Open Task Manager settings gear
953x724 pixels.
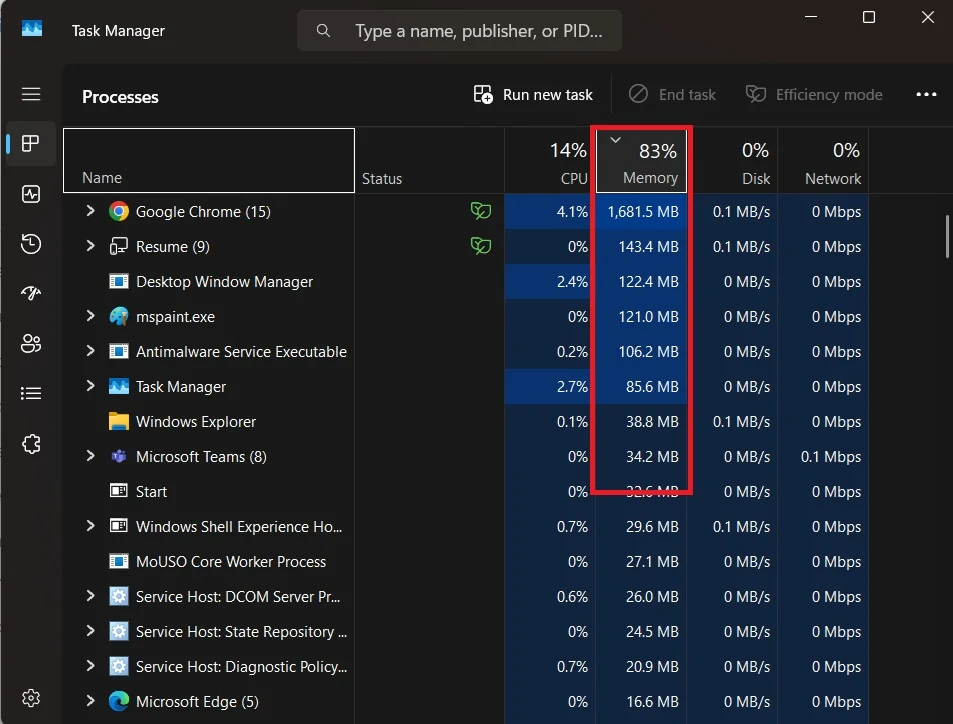(x=31, y=698)
